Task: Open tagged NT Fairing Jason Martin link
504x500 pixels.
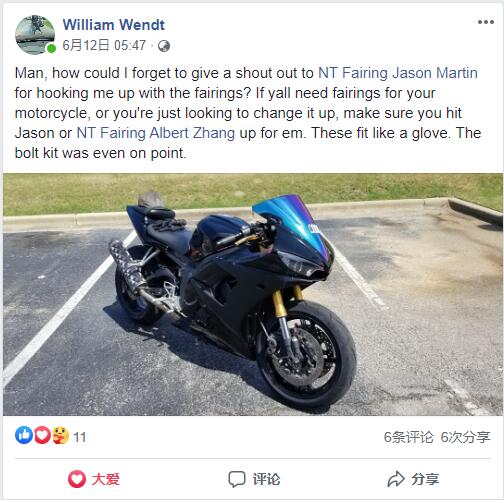Action: [398, 73]
